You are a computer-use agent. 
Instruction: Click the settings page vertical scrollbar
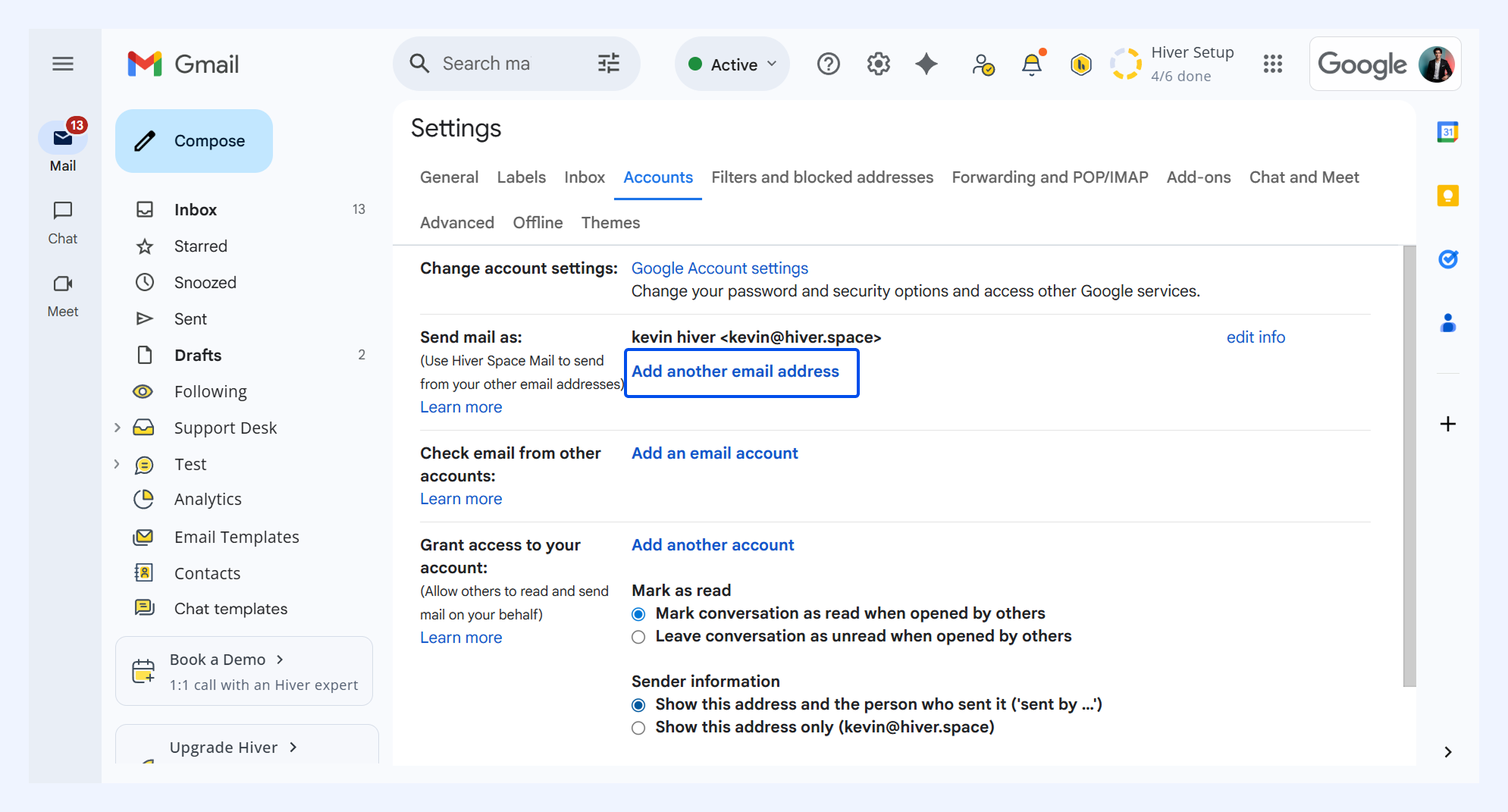pyautogui.click(x=1409, y=466)
